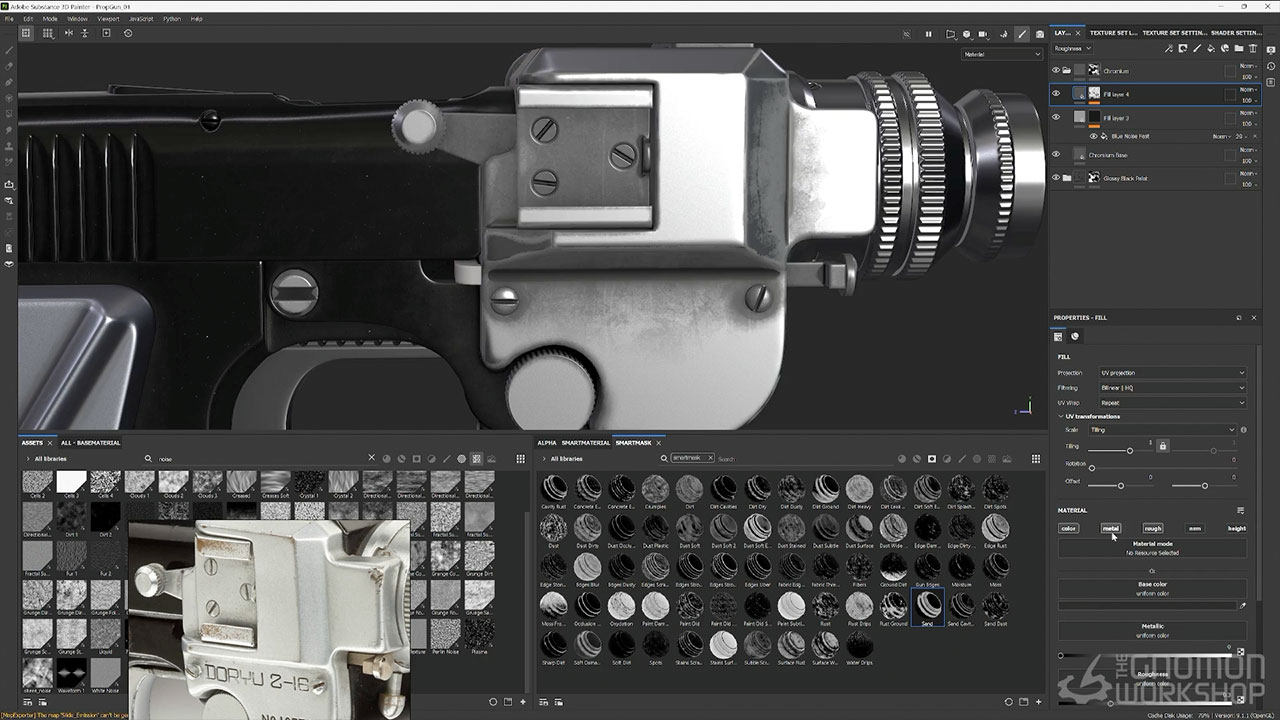Image resolution: width=1280 pixels, height=720 pixels.
Task: Open the Roughness channel dropdown in Layers
Action: (x=1071, y=48)
